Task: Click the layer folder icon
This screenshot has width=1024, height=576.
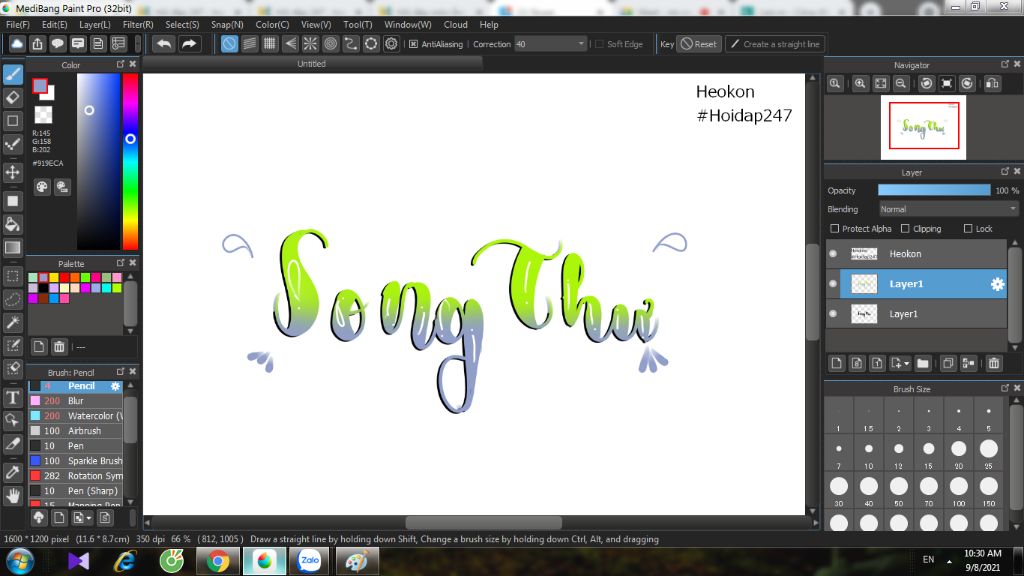Action: tap(923, 363)
